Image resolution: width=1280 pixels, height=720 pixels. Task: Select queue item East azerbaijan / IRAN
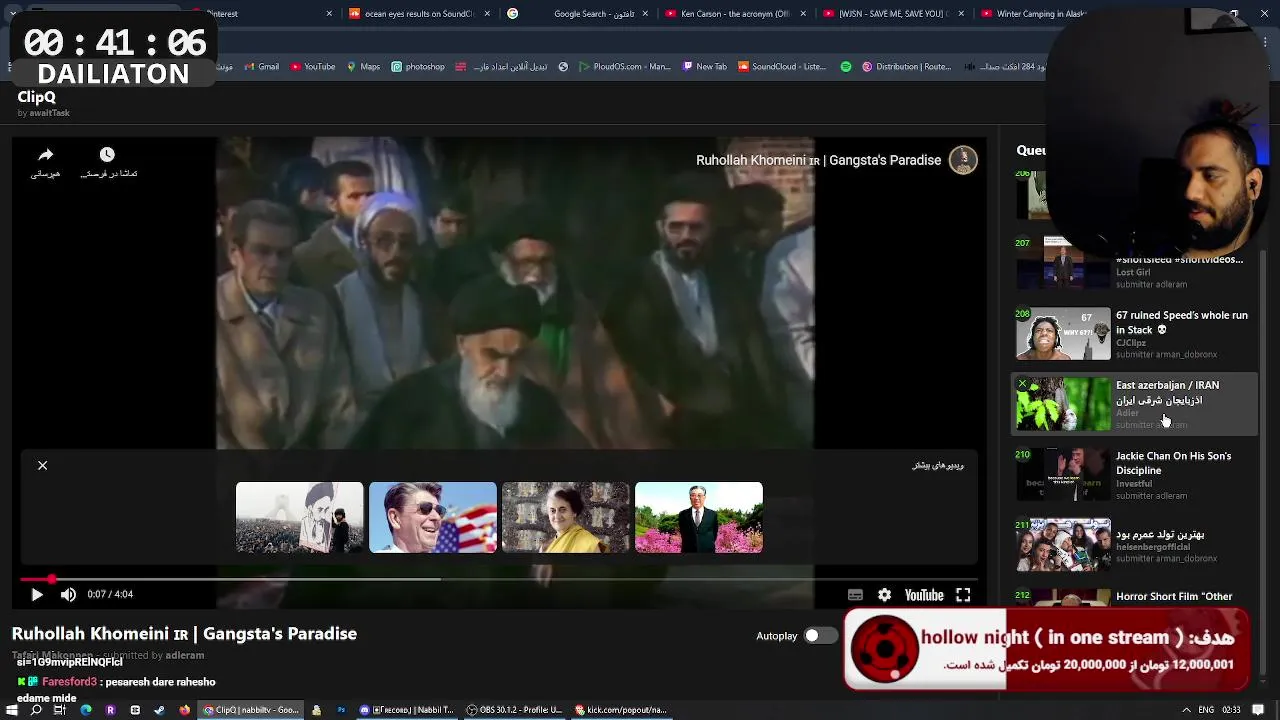(x=1134, y=405)
